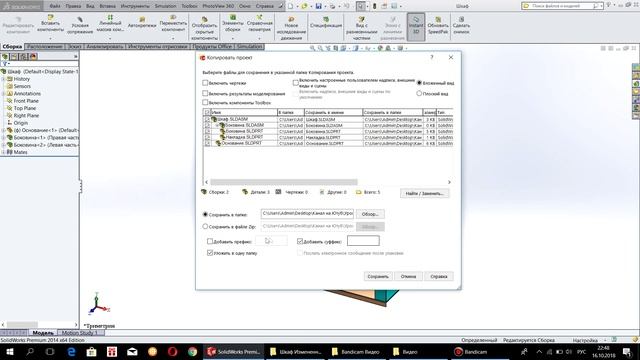
Task: Expand the Основание<1> component node
Action: 3,130
